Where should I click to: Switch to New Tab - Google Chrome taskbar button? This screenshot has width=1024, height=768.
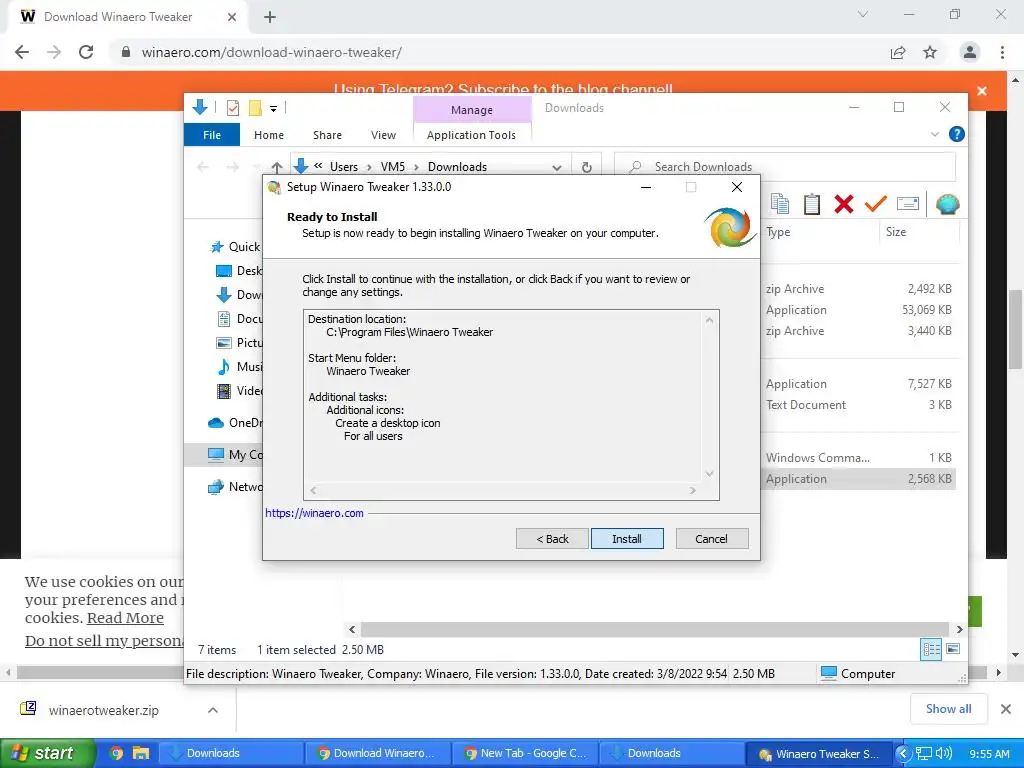tap(524, 753)
